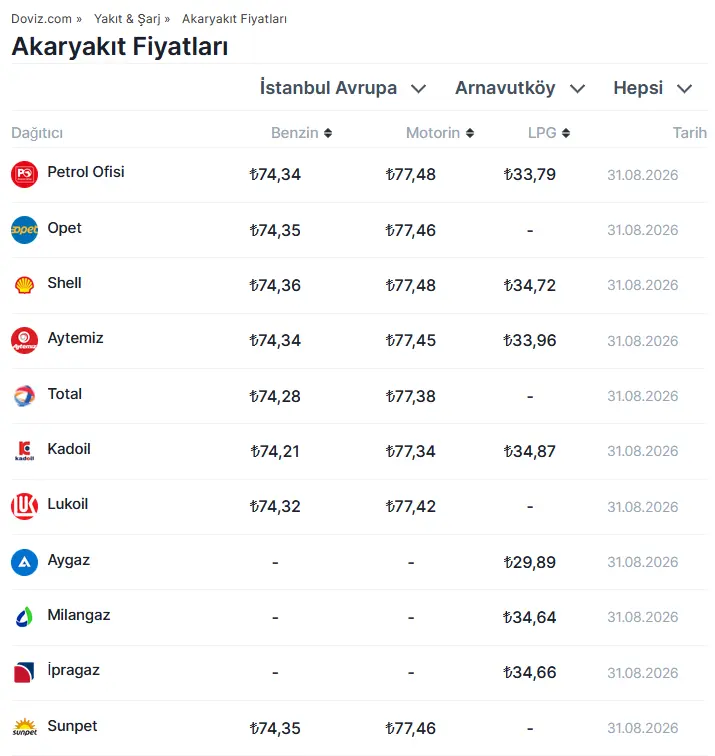Click the Lukoil logo icon
This screenshot has width=715, height=756.
[24, 506]
